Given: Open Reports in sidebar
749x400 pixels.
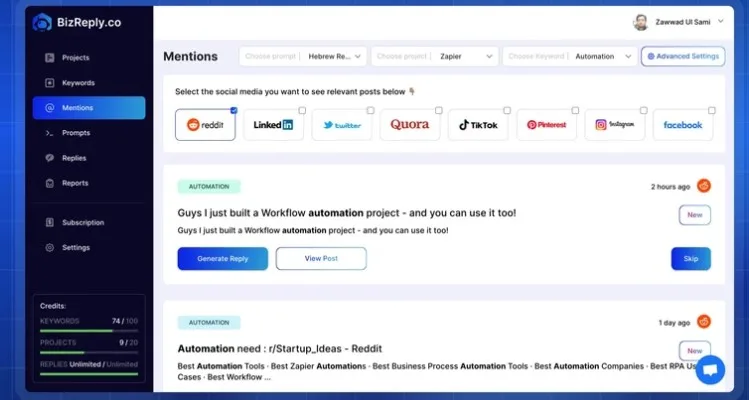Looking at the screenshot, I should [x=89, y=183].
